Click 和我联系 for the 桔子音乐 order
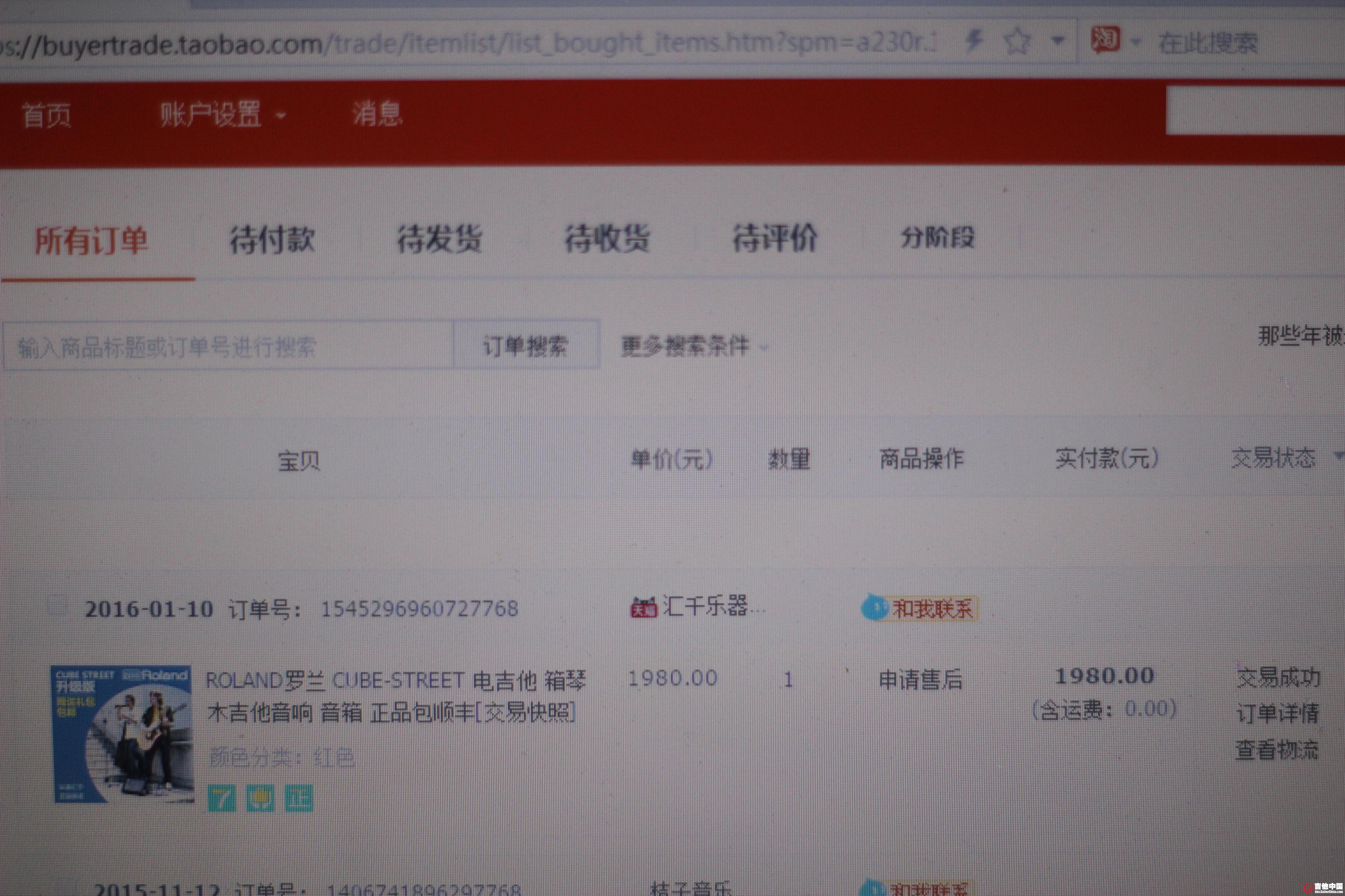 coord(929,889)
